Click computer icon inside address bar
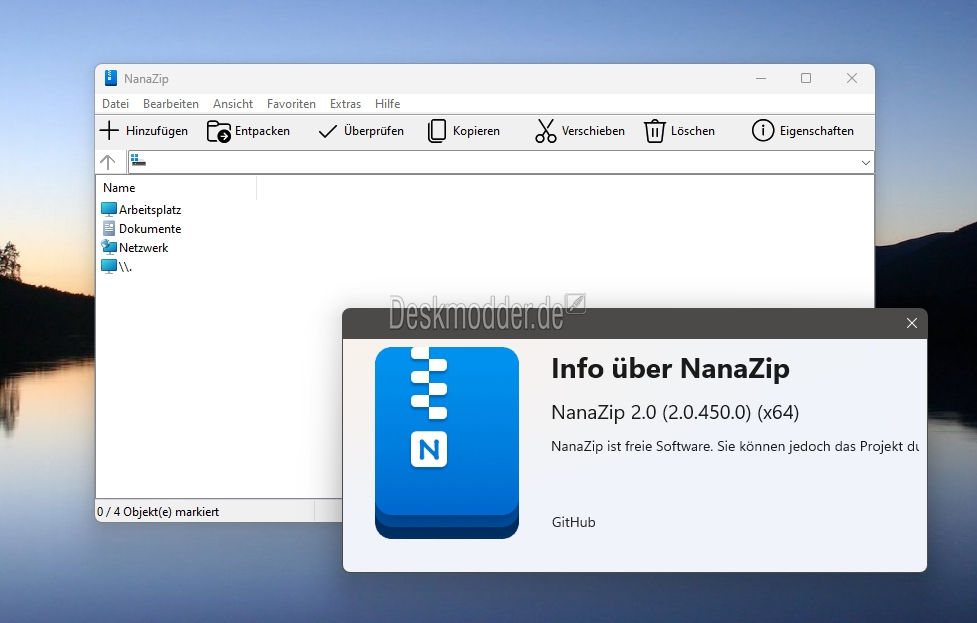The width and height of the screenshot is (977, 623). 138,161
